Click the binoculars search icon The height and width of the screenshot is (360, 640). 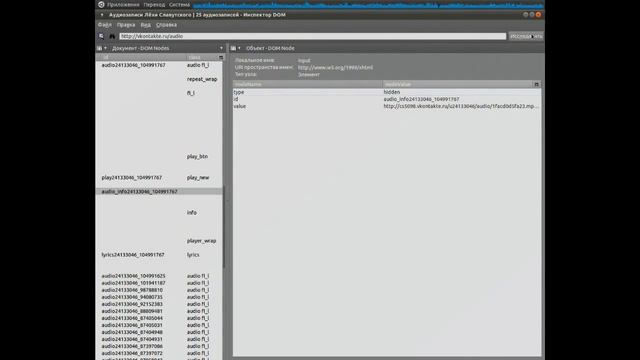pos(112,36)
